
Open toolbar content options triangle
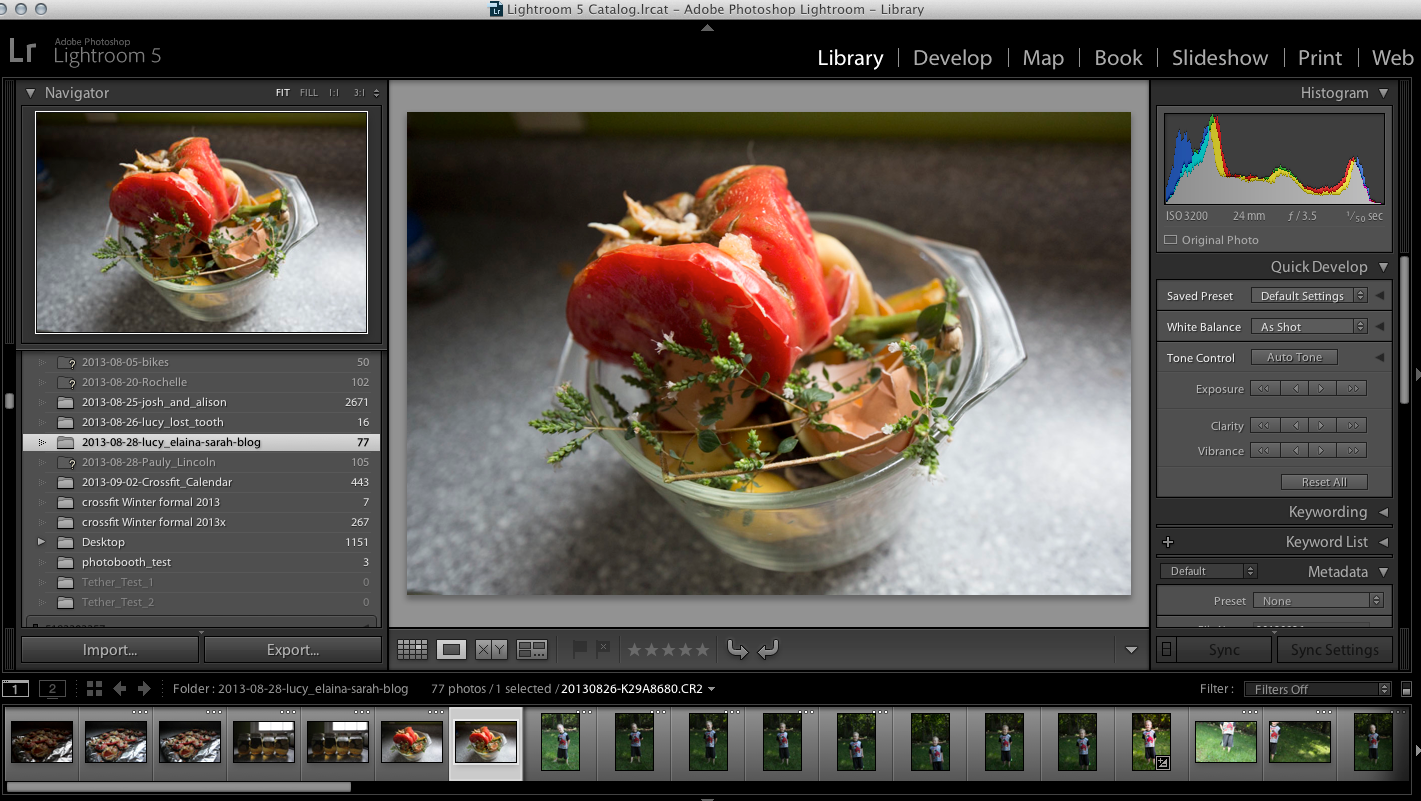1131,650
